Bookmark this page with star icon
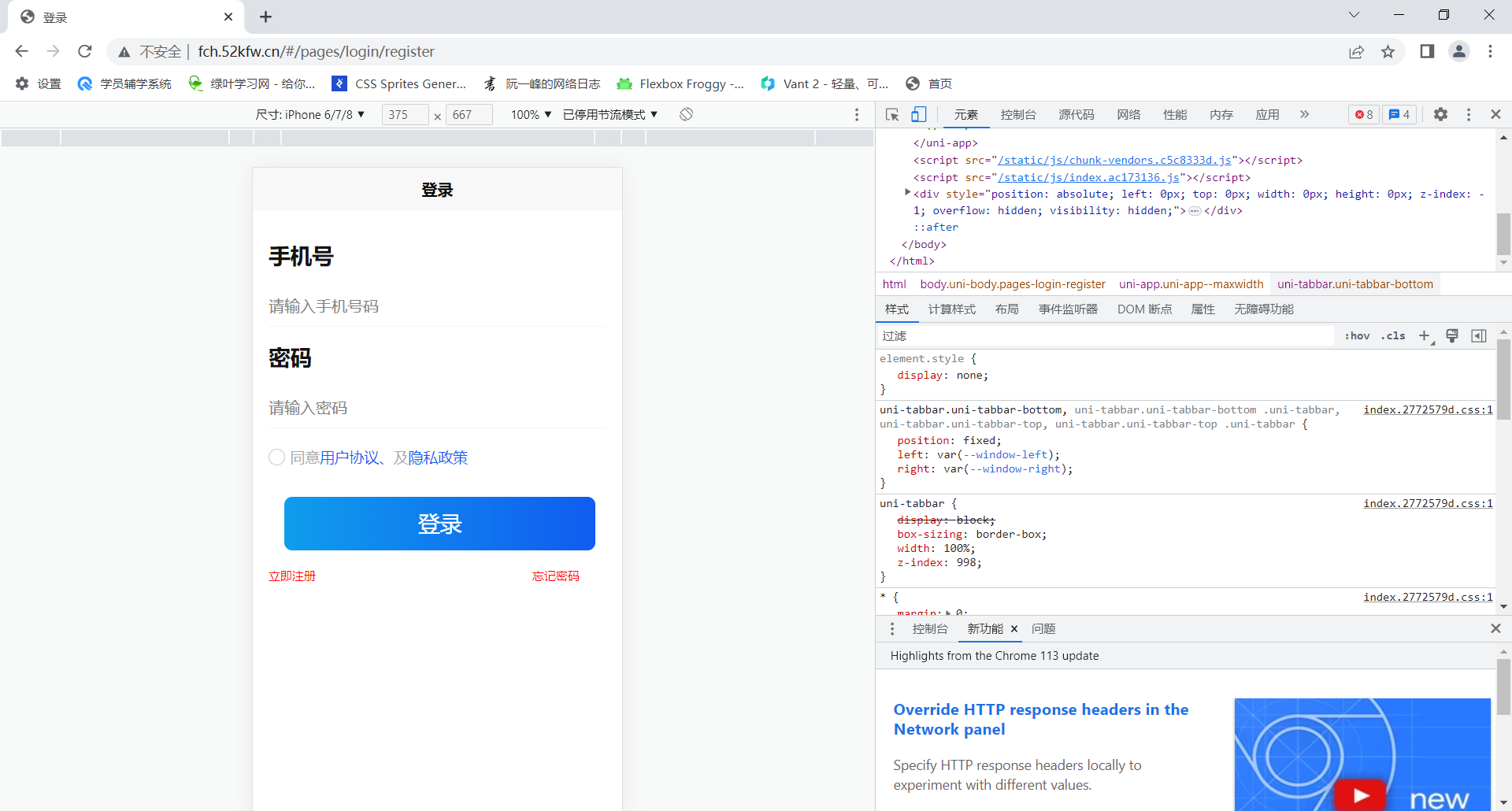Image resolution: width=1512 pixels, height=811 pixels. point(1388,52)
